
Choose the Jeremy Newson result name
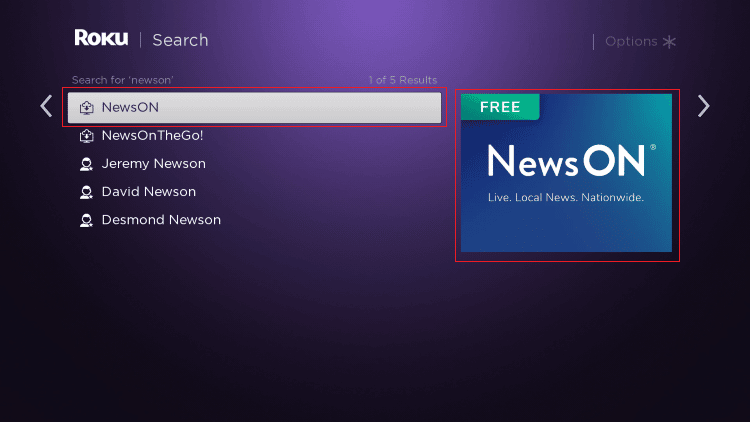coord(153,164)
